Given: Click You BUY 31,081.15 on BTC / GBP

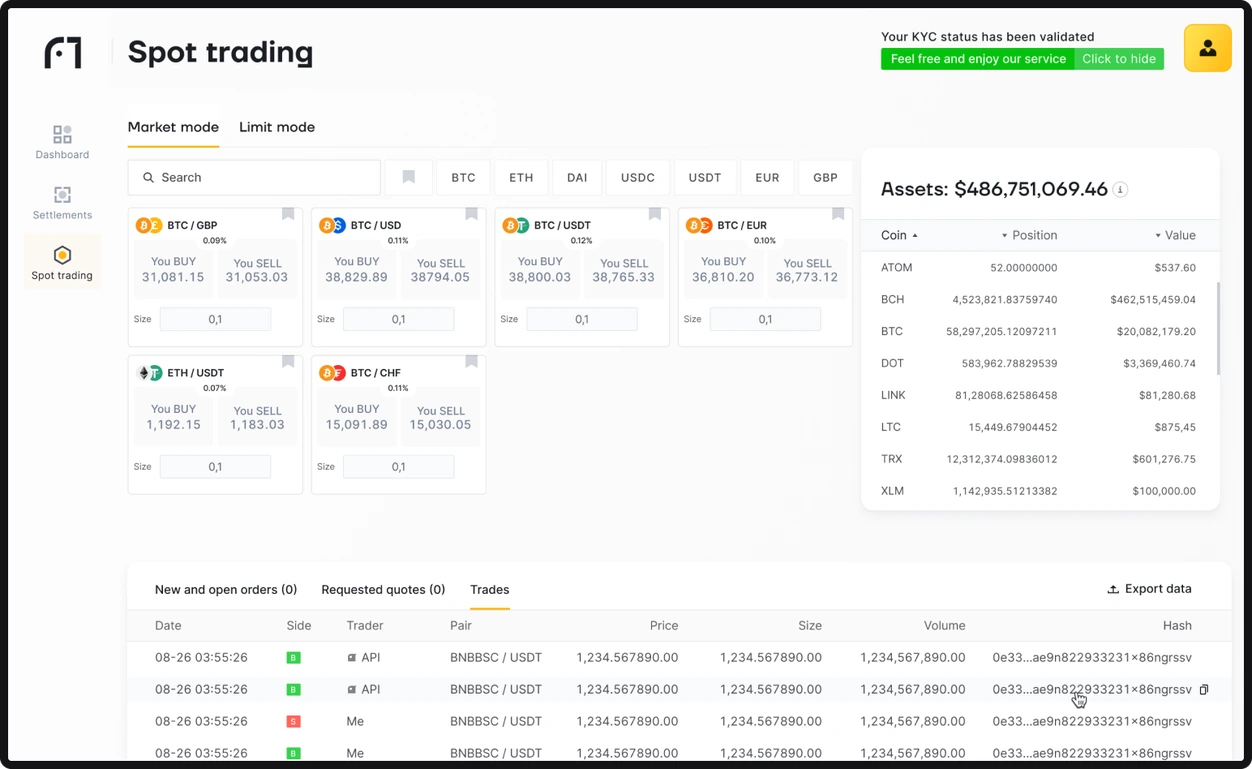Looking at the screenshot, I should [173, 269].
